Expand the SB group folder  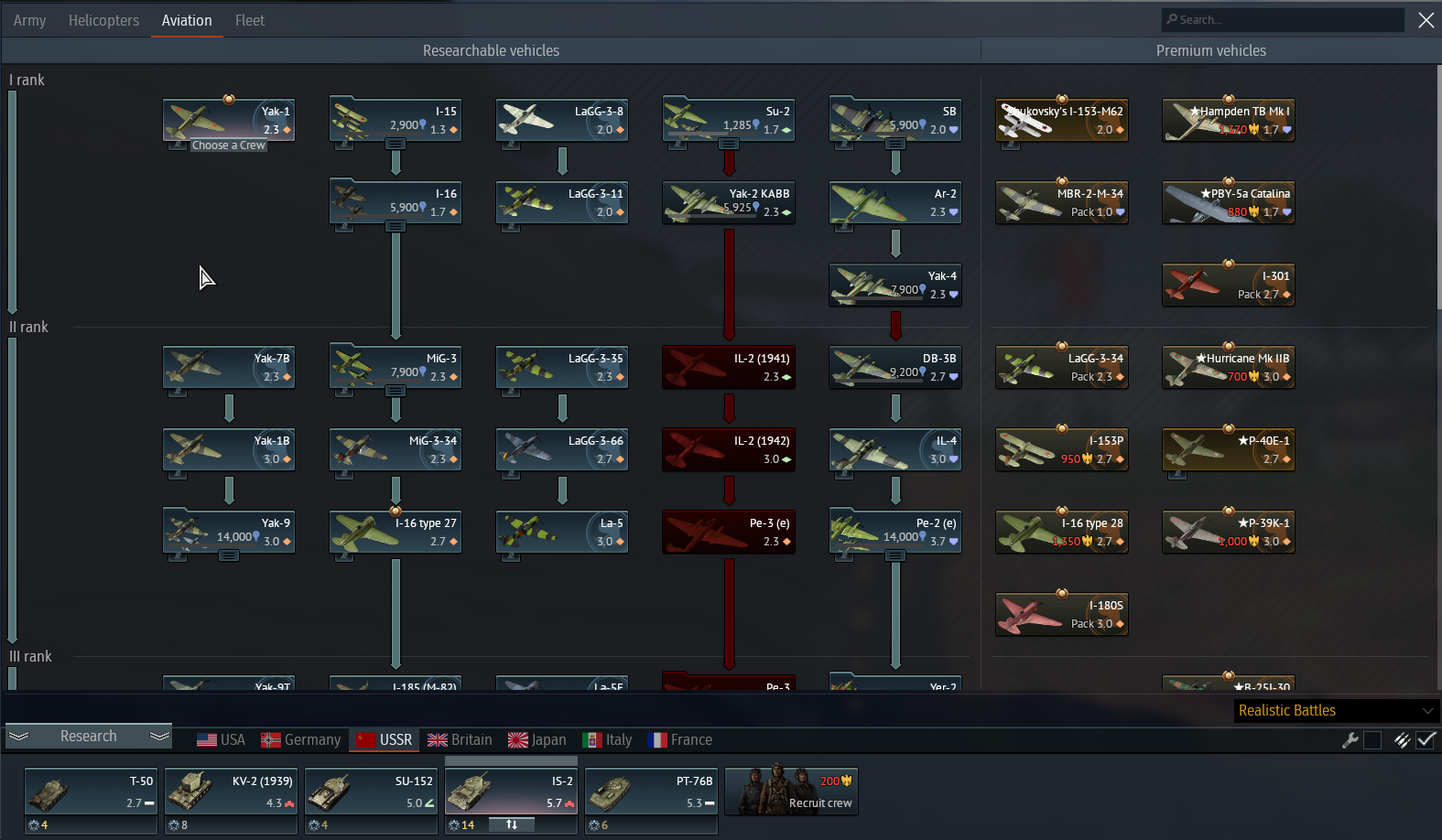pyautogui.click(x=895, y=144)
